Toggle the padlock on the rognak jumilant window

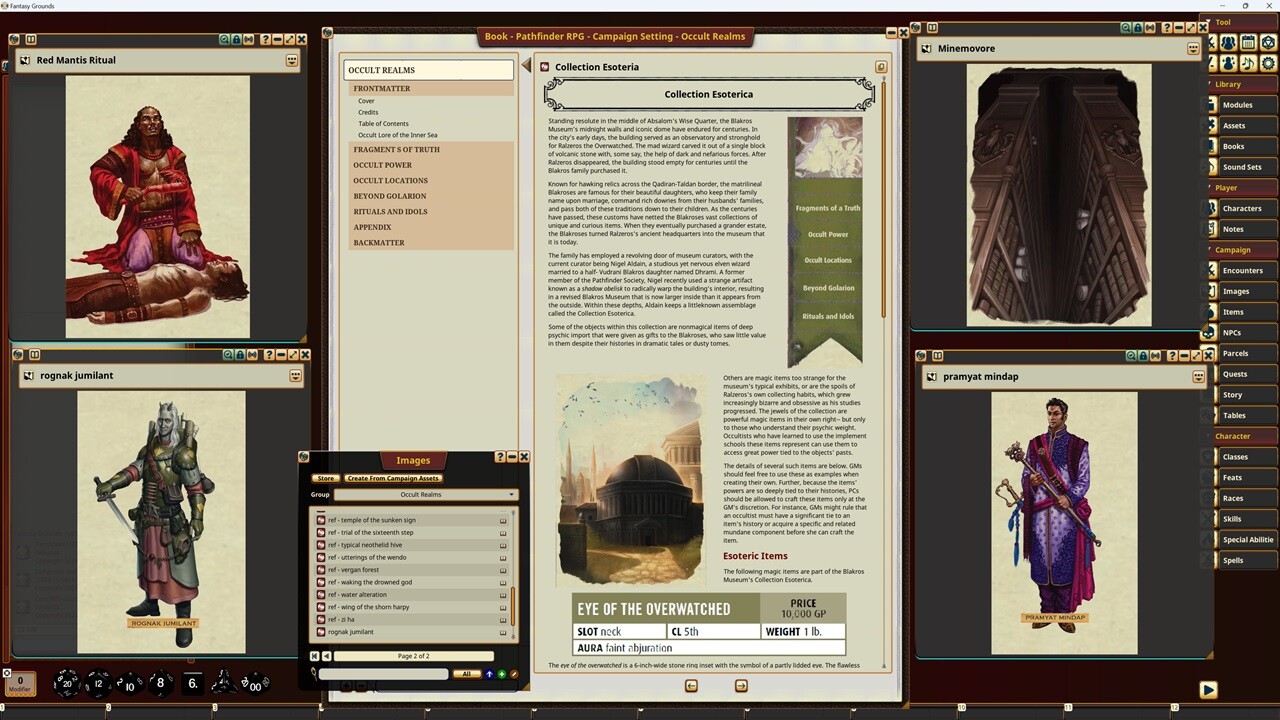(240, 354)
